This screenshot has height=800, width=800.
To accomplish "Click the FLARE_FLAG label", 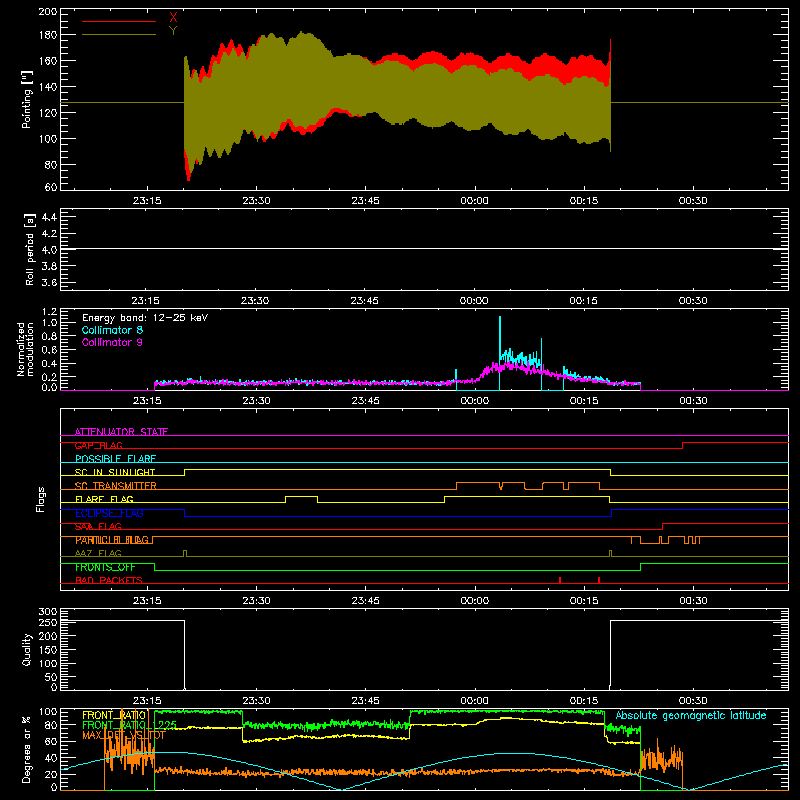I will pos(104,499).
